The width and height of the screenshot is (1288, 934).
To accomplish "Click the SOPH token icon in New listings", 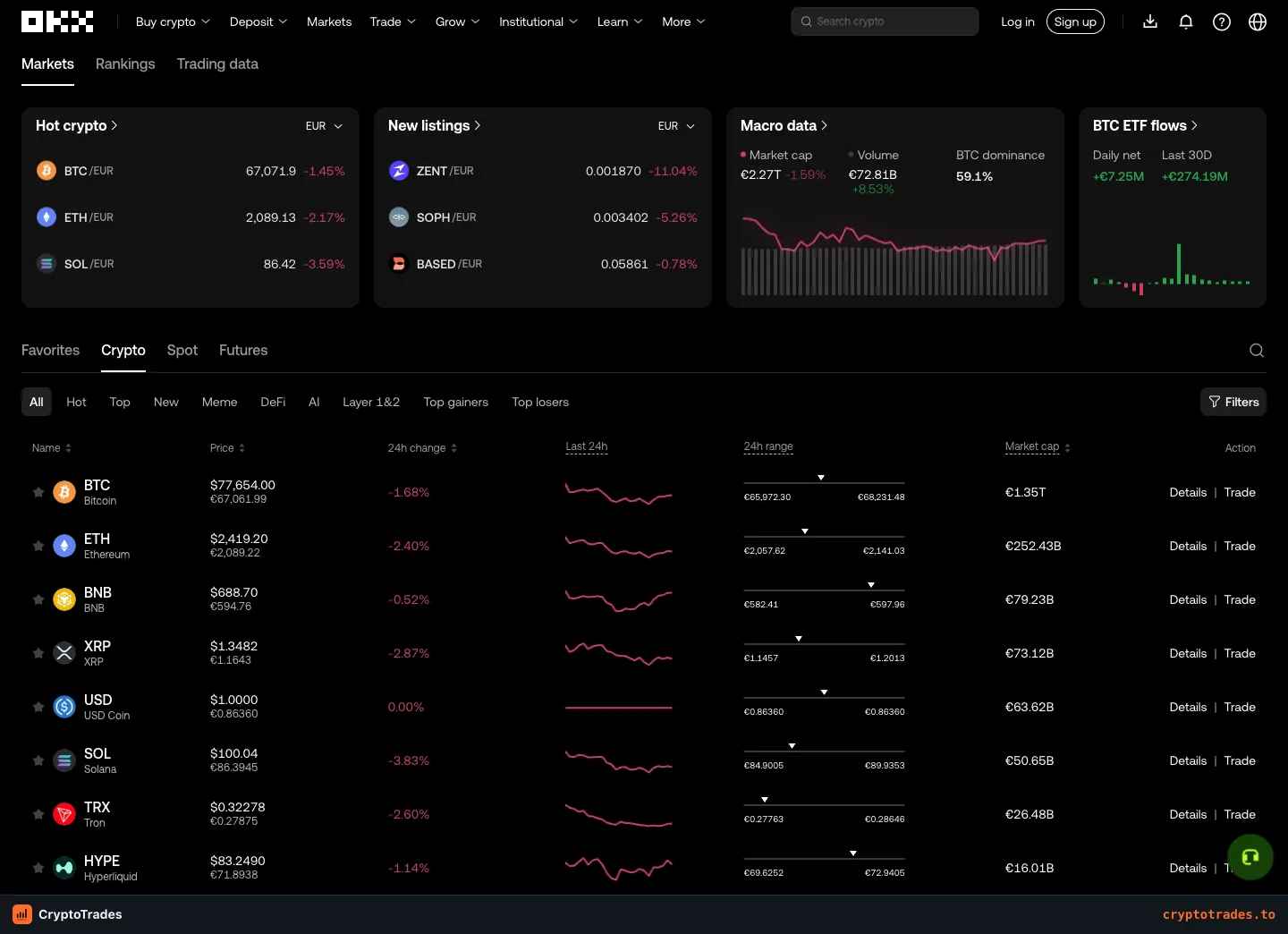I will click(x=399, y=217).
